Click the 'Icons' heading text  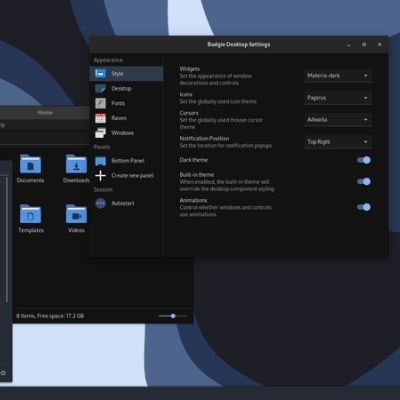click(186, 94)
